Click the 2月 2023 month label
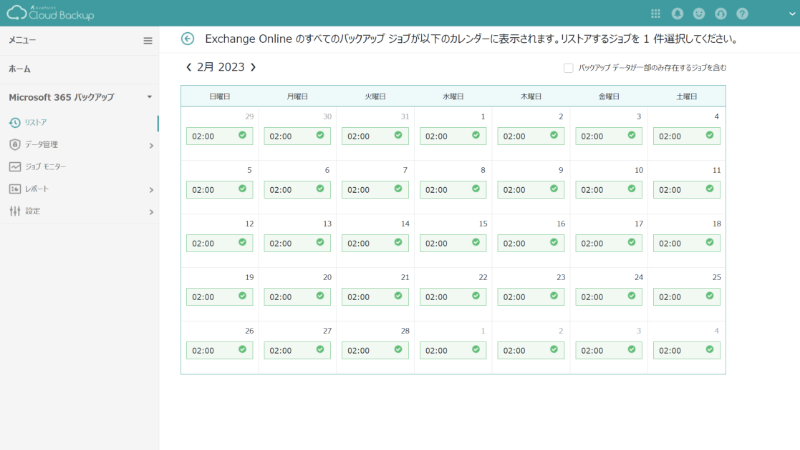800x450 pixels. click(221, 67)
